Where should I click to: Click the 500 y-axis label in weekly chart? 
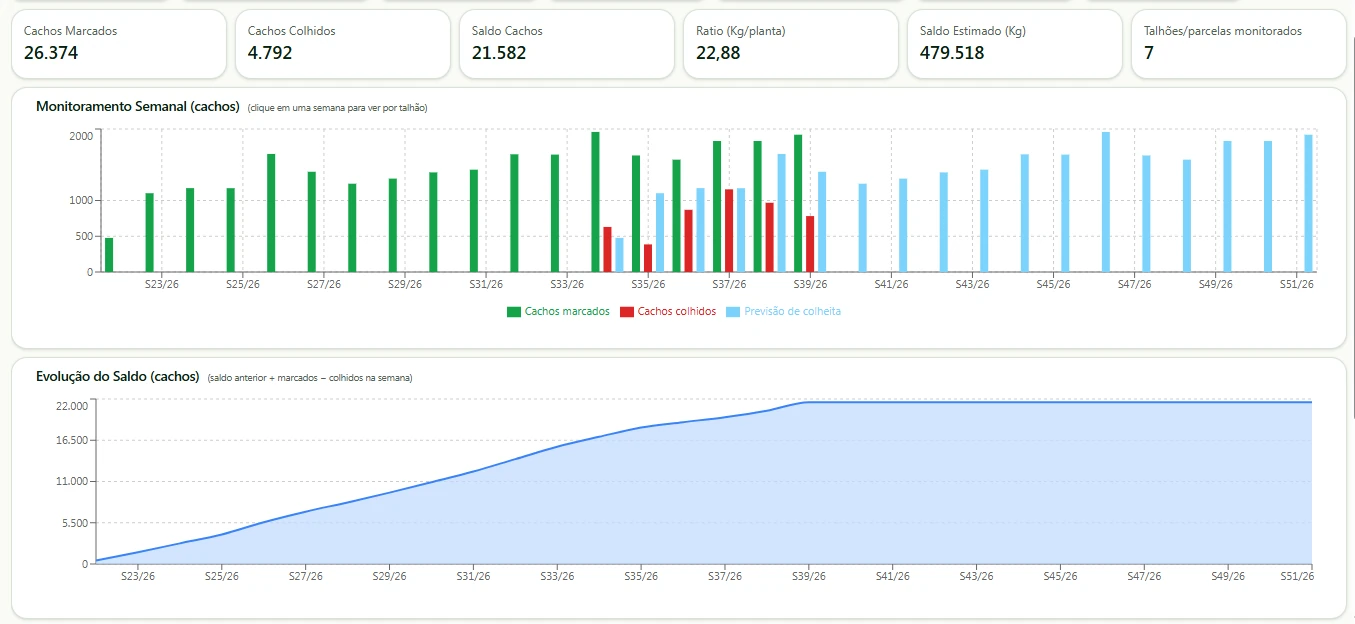click(x=84, y=236)
